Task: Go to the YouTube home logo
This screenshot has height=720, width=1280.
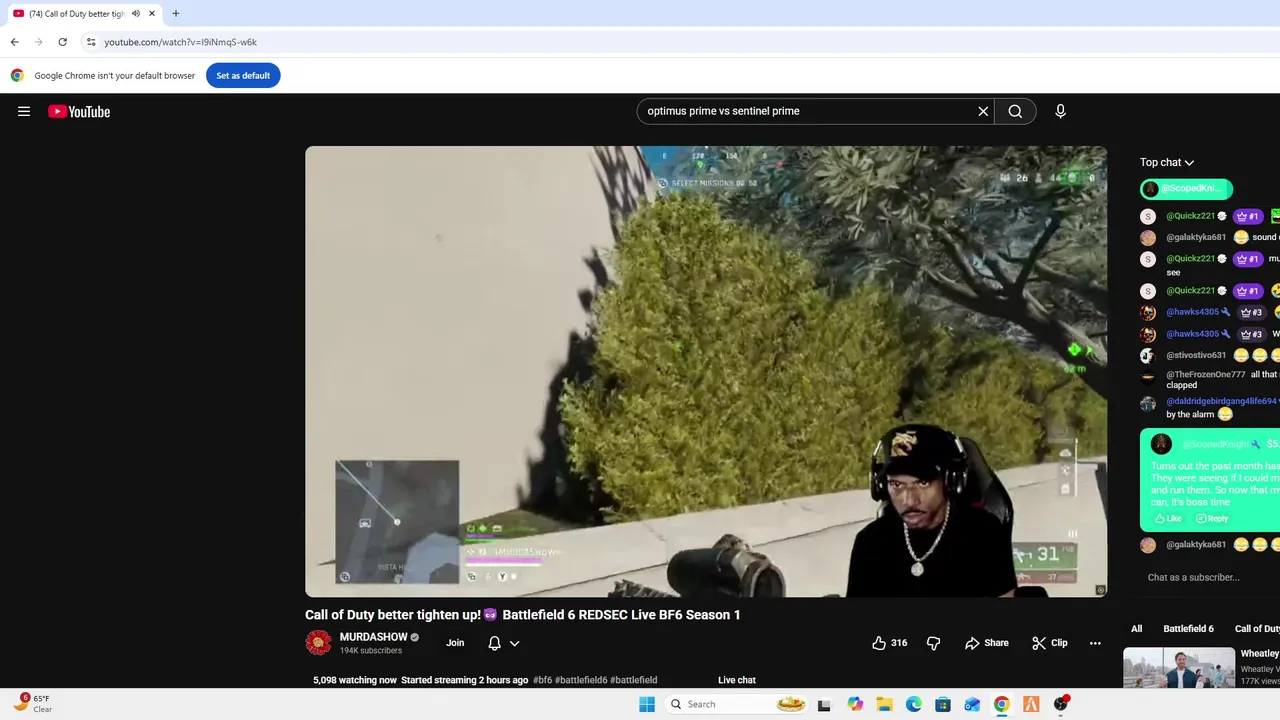Action: click(x=79, y=111)
